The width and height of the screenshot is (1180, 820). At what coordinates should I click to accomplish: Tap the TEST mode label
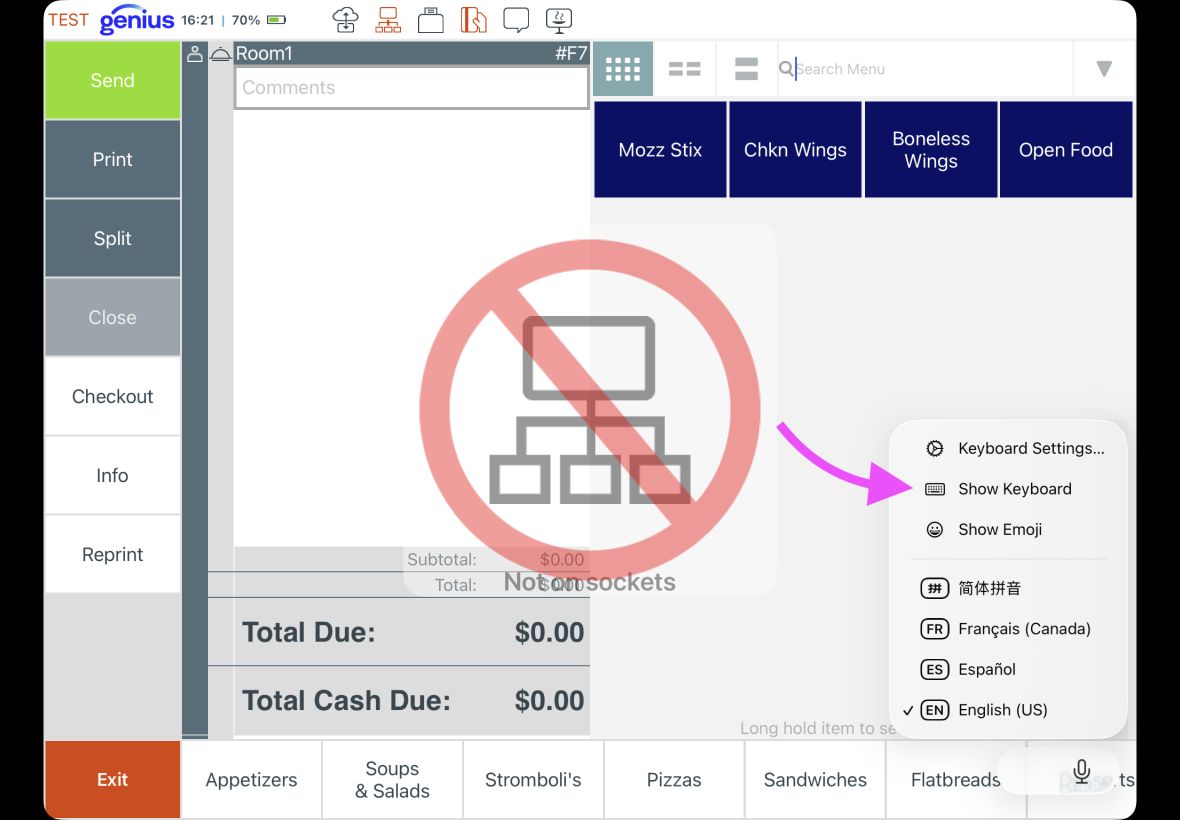click(x=68, y=20)
